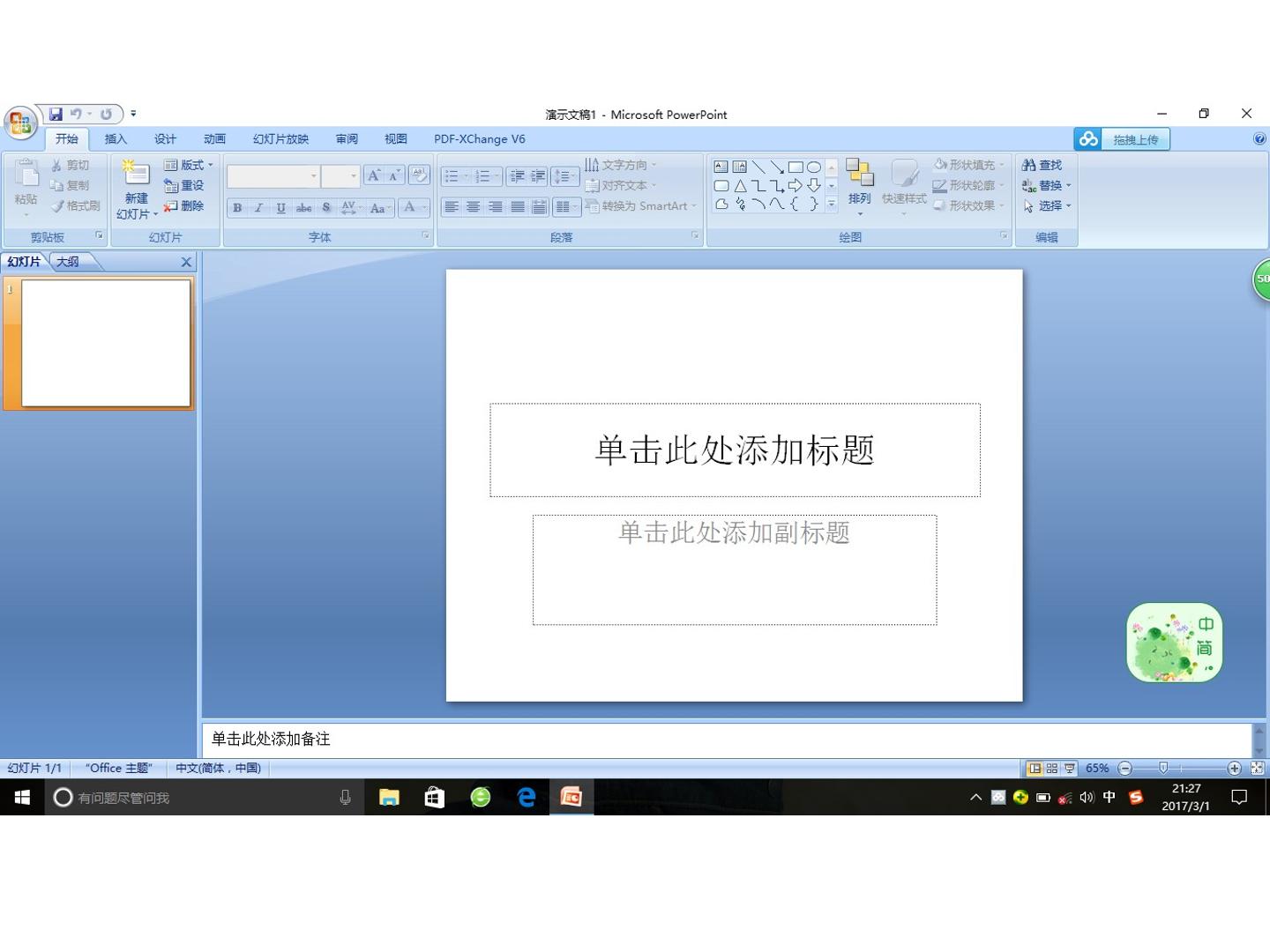Customize the Quick Access Toolbar
The width and height of the screenshot is (1270, 952).
(133, 114)
